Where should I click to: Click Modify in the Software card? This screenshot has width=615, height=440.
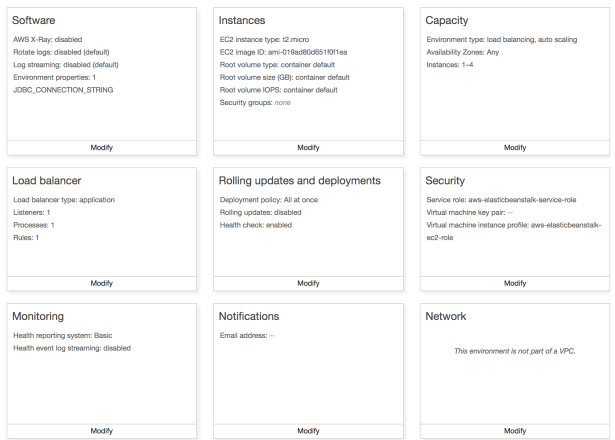(101, 147)
